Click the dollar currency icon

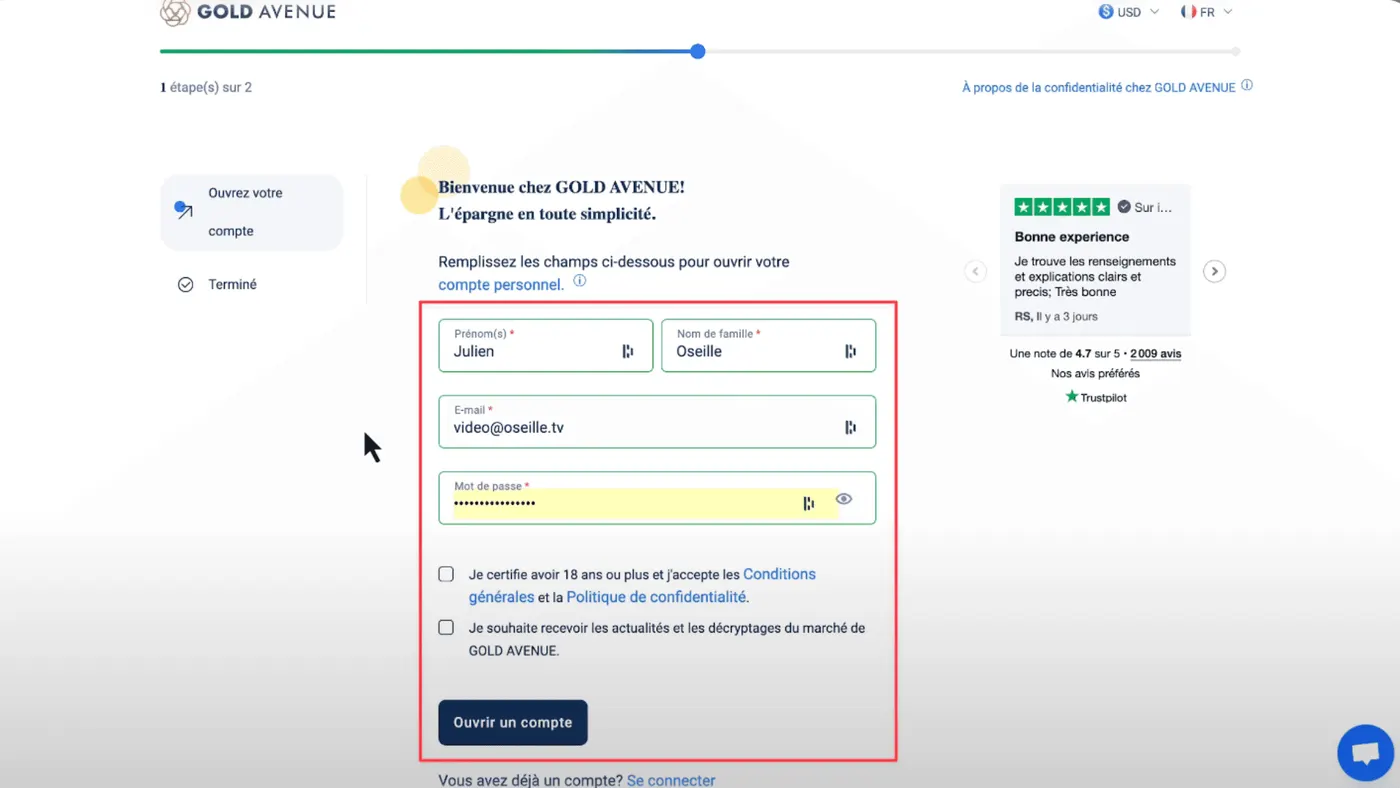point(1106,12)
